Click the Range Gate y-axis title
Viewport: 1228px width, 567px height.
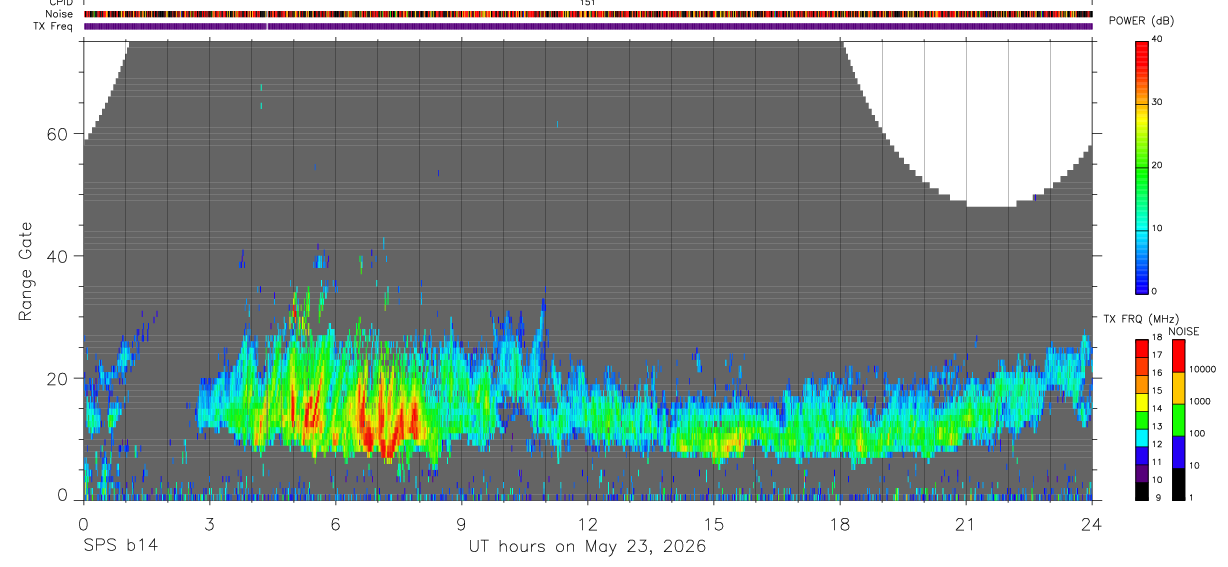(26, 271)
